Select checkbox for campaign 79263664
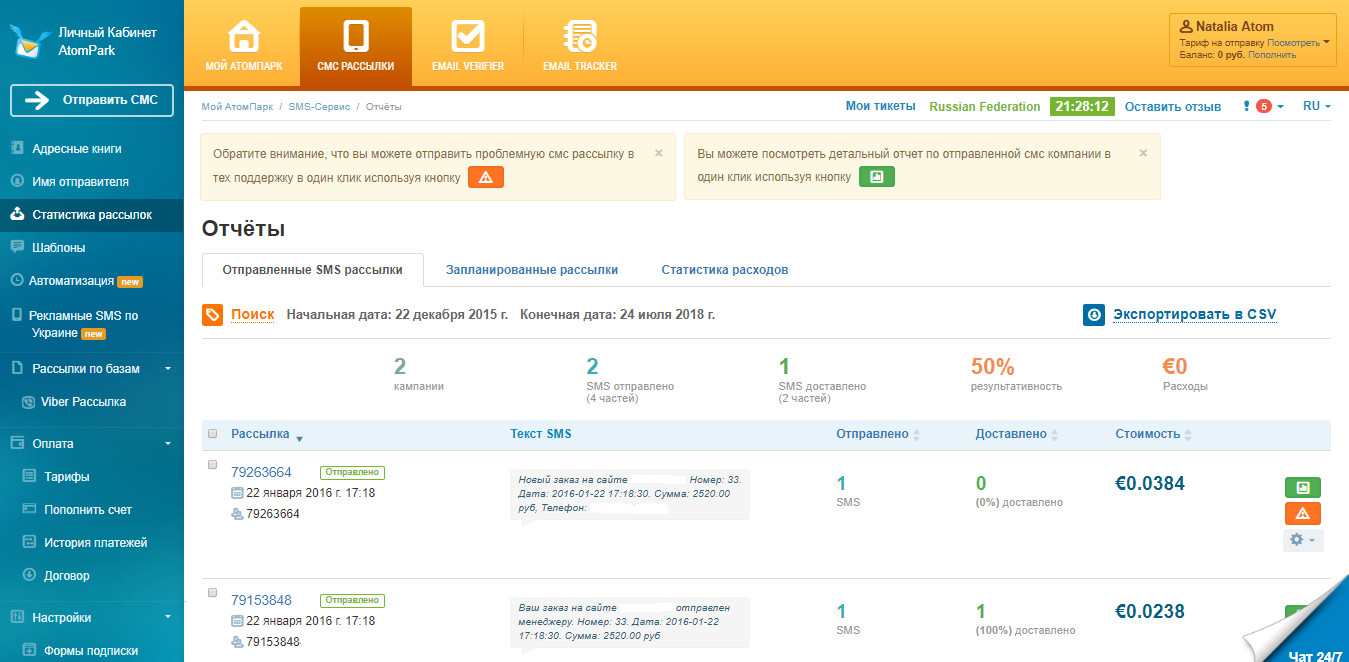 point(212,465)
